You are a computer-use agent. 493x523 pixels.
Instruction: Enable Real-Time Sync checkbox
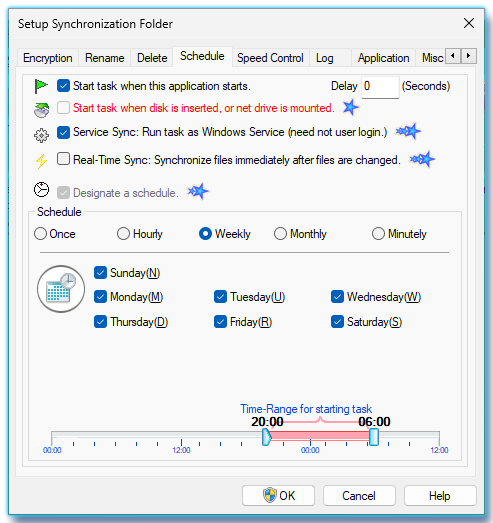click(x=63, y=159)
